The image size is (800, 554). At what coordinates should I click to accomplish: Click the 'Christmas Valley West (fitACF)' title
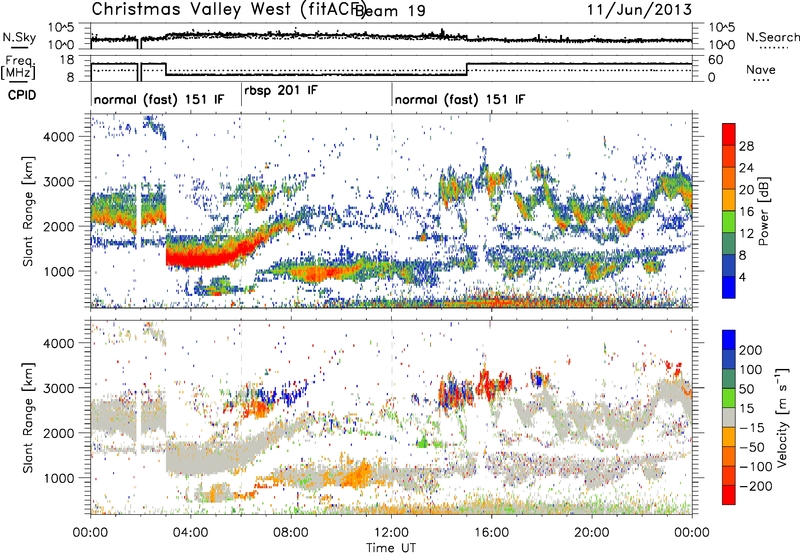tap(229, 9)
